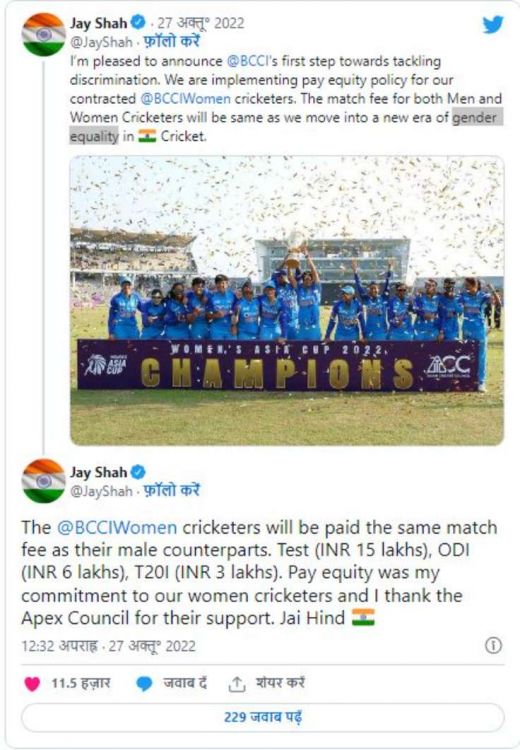Image resolution: width=520 pixels, height=750 pixels.
Task: Click the 229 जवाब पढ़ें button
Action: click(x=263, y=717)
